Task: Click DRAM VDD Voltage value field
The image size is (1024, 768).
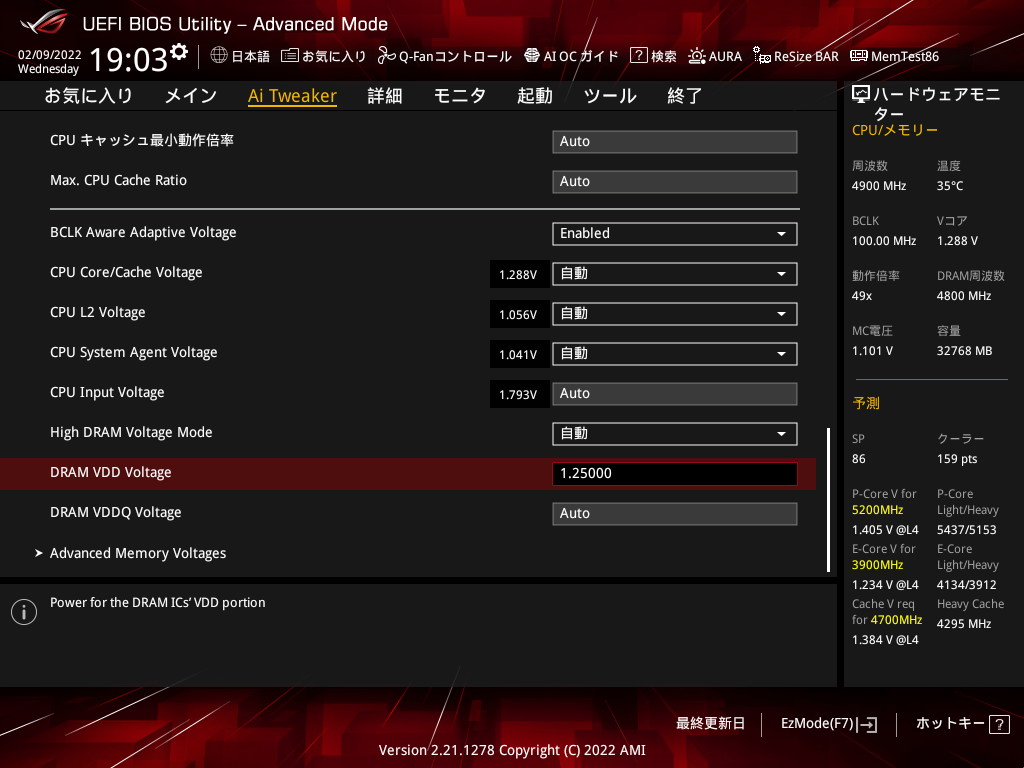Action: (x=675, y=473)
